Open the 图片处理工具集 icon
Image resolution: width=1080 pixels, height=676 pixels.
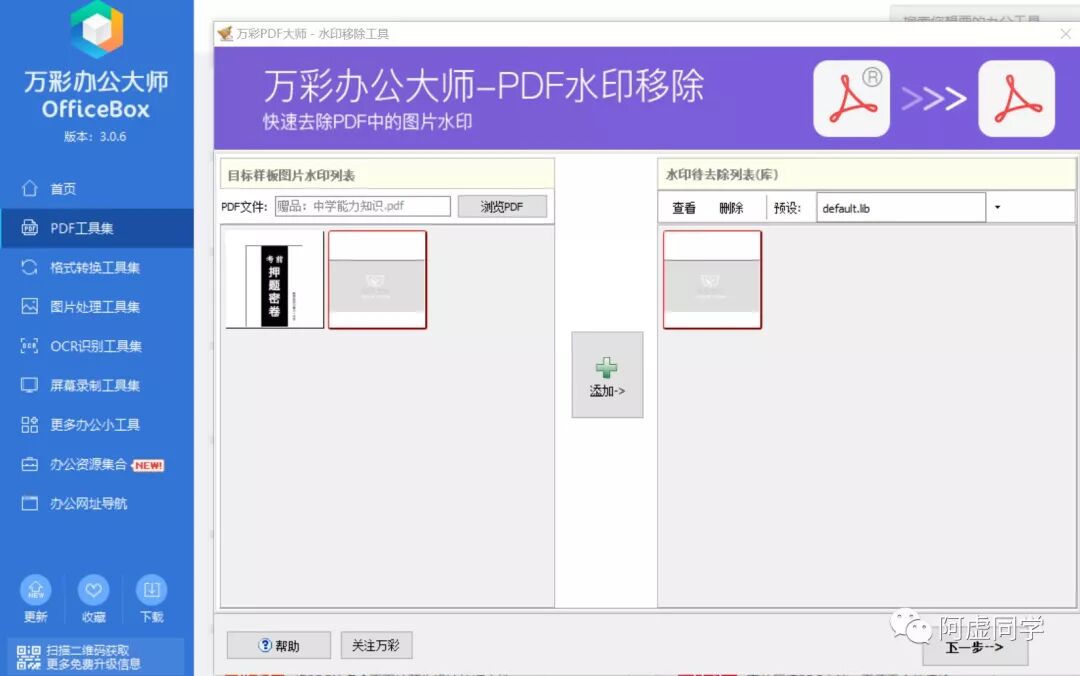(30, 306)
